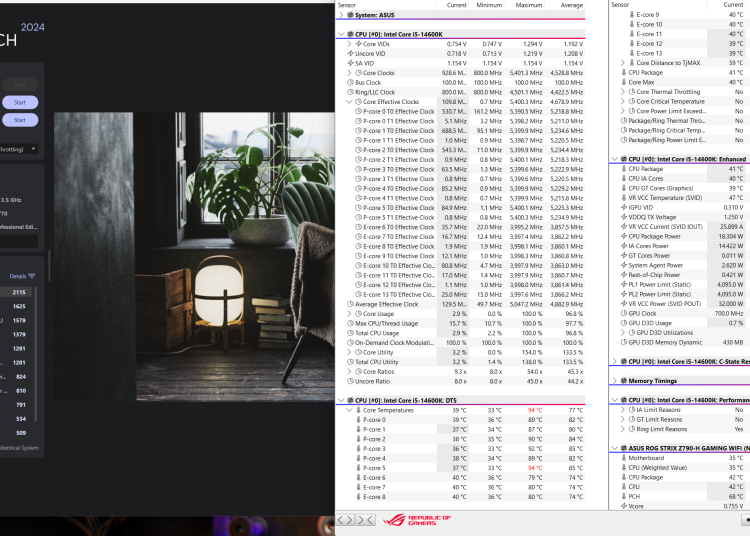750x536 pixels.
Task: Click the thermometer icon beside PCH
Action: click(624, 496)
